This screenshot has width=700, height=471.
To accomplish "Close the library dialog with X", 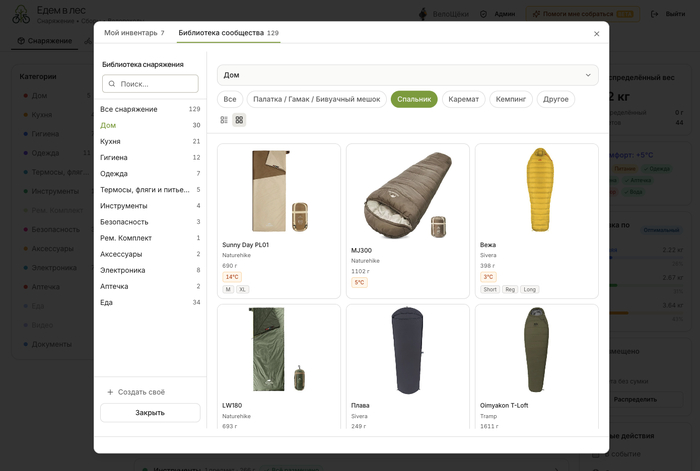I will pos(596,34).
